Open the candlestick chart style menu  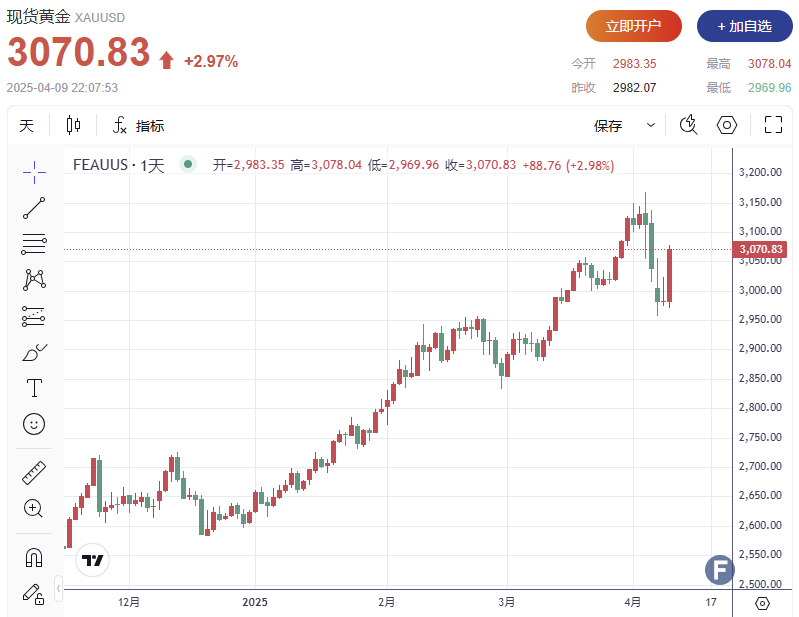73,125
